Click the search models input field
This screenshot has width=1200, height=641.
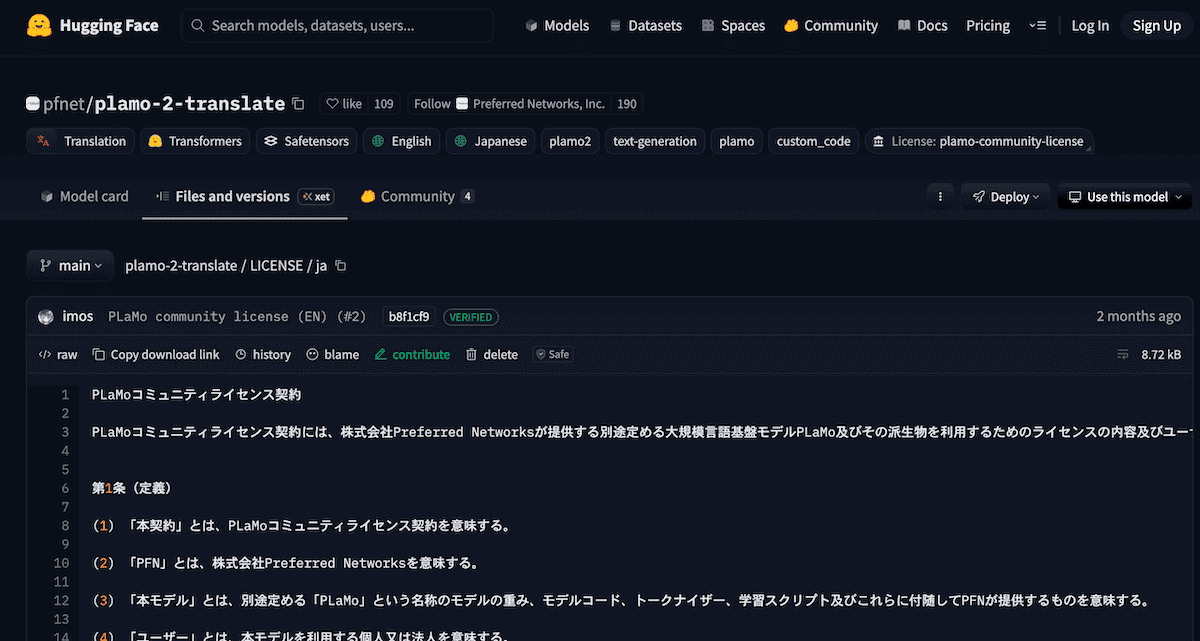337,25
